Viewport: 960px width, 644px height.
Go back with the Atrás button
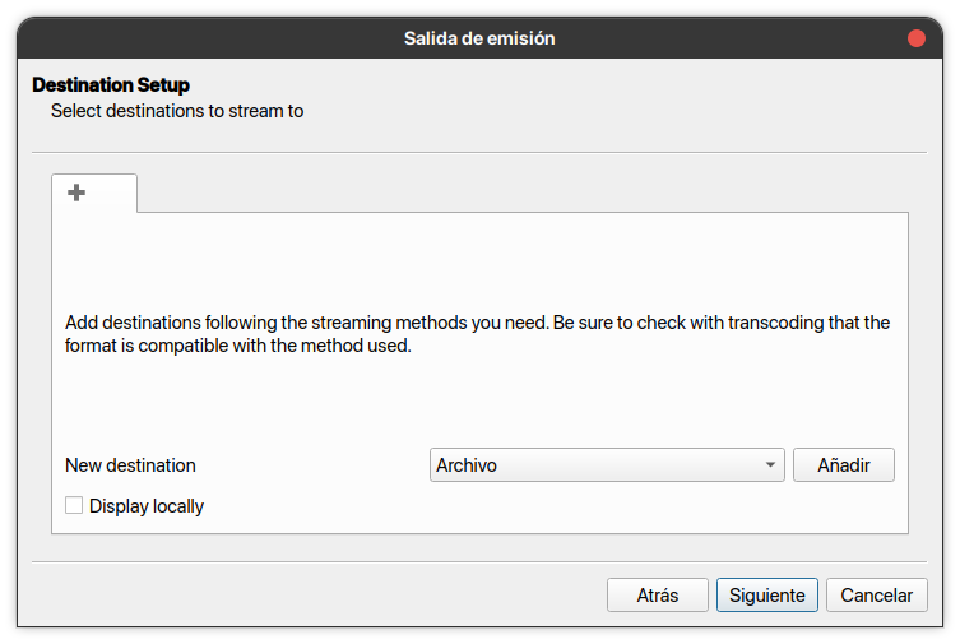[657, 595]
